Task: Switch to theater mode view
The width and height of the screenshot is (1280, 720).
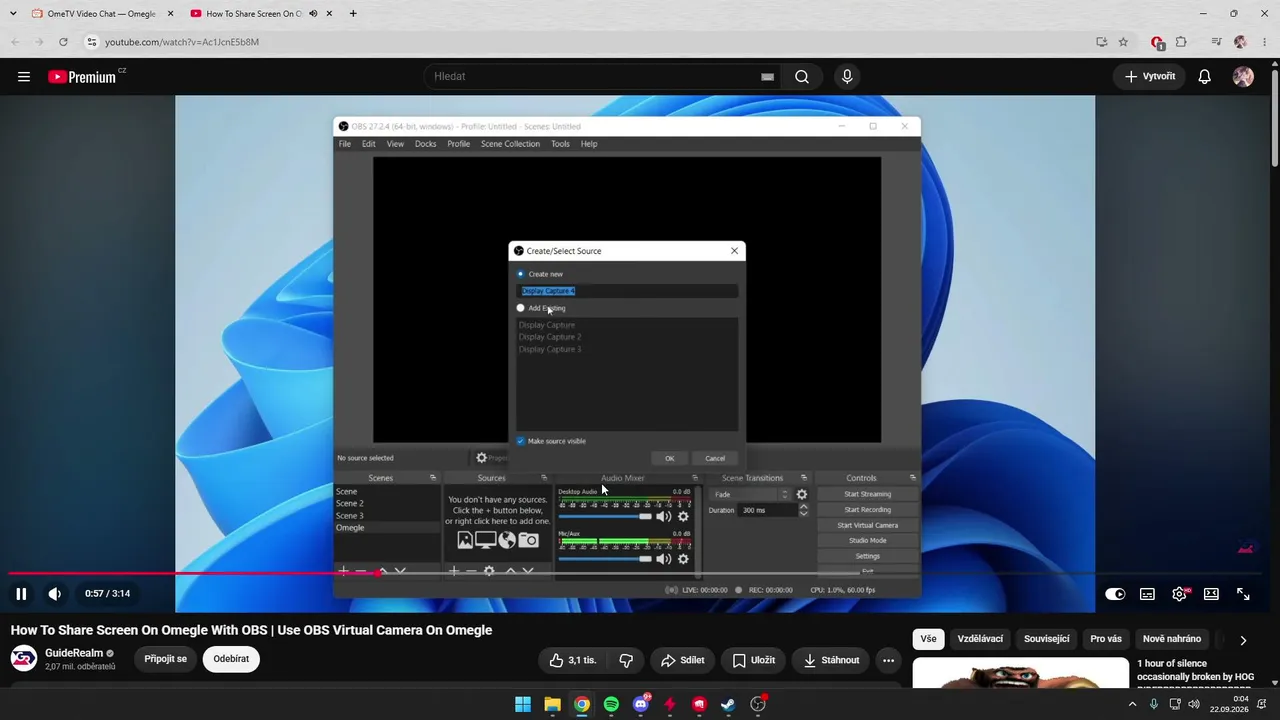Action: (1211, 594)
